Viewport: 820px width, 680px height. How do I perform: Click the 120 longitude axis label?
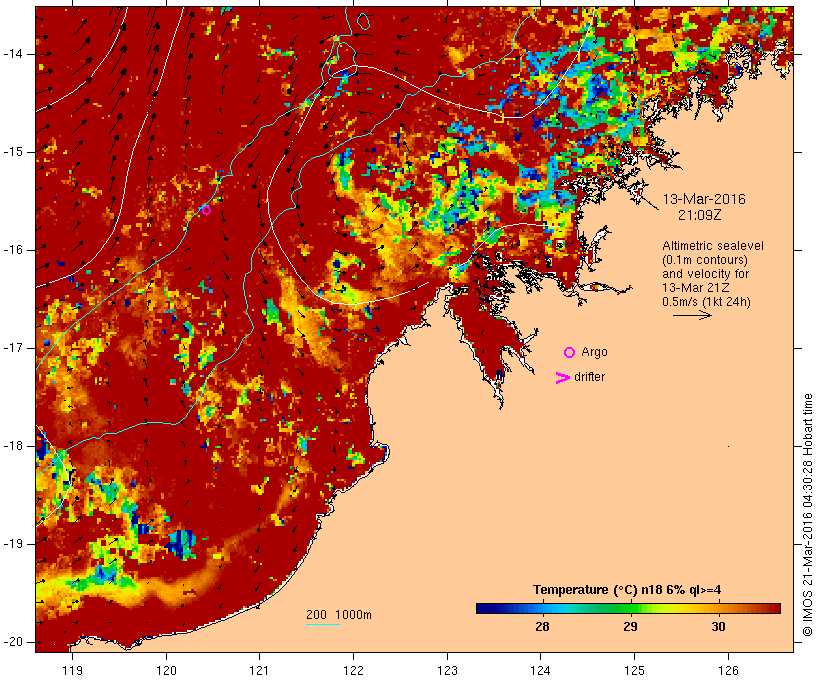pos(166,670)
